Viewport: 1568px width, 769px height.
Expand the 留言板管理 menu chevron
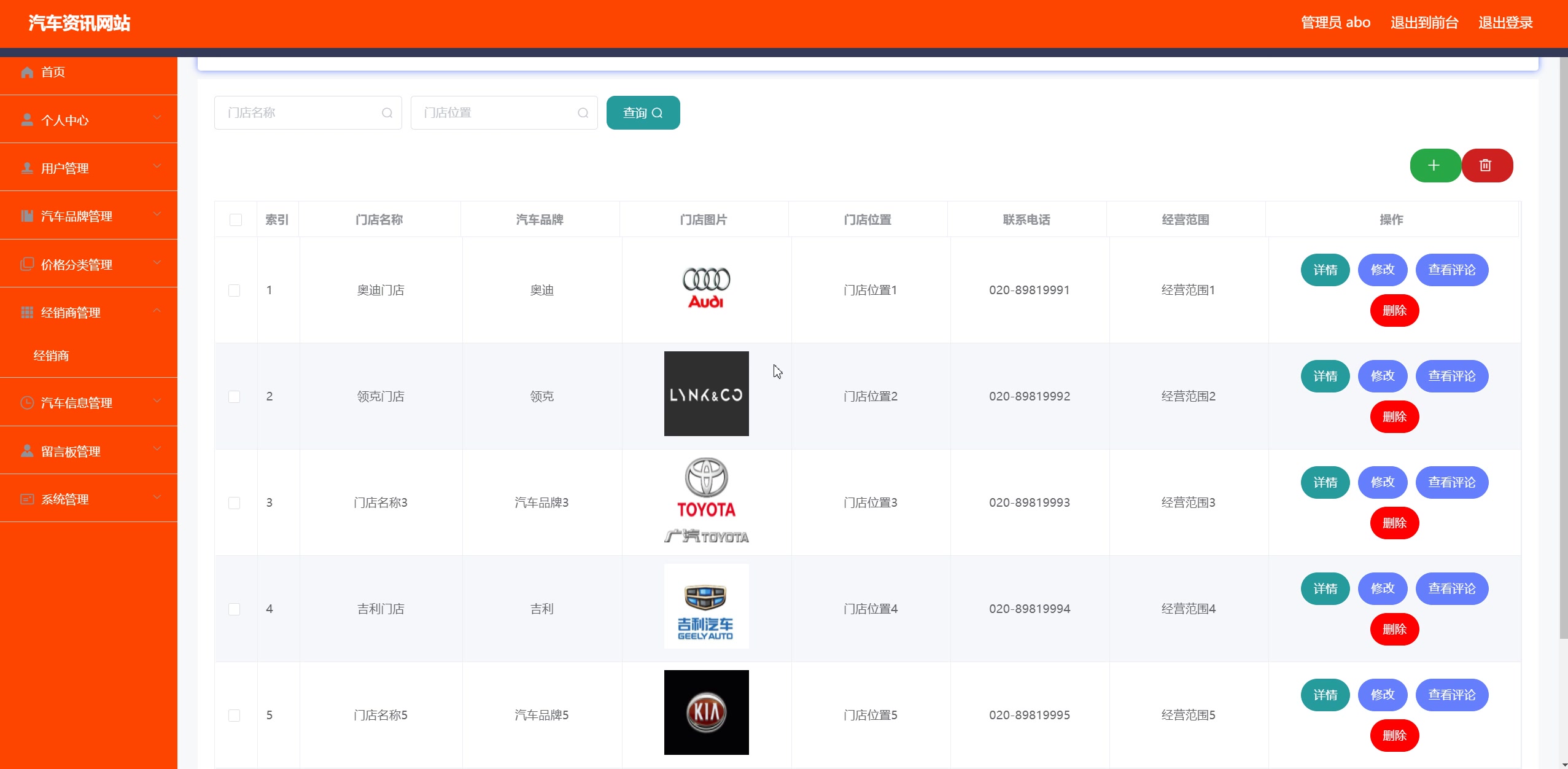click(157, 449)
